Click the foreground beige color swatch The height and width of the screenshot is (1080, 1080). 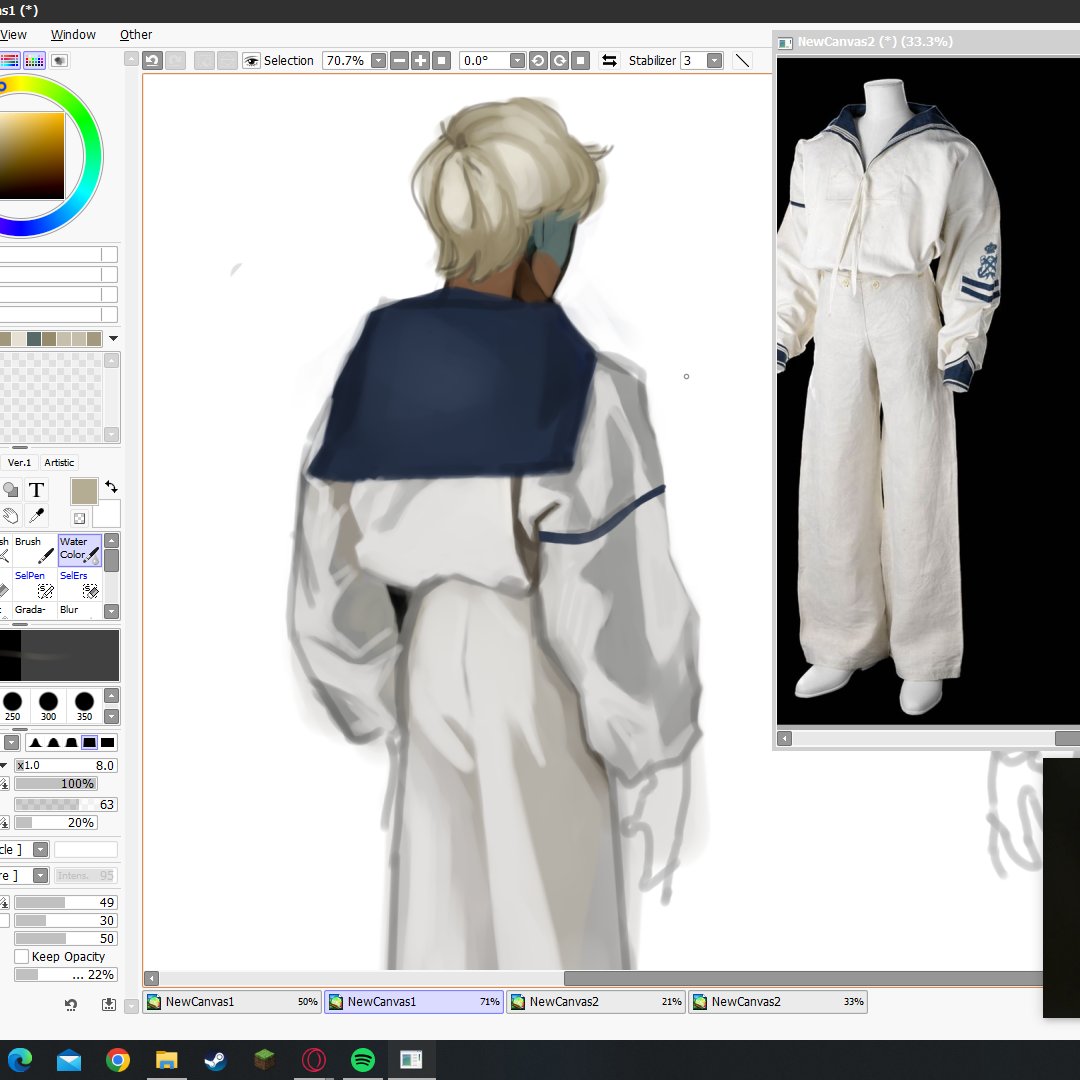click(84, 492)
